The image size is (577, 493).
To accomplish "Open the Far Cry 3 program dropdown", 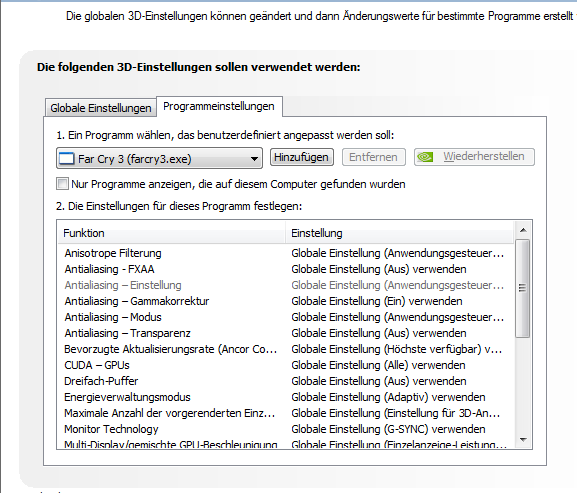I will click(x=159, y=159).
